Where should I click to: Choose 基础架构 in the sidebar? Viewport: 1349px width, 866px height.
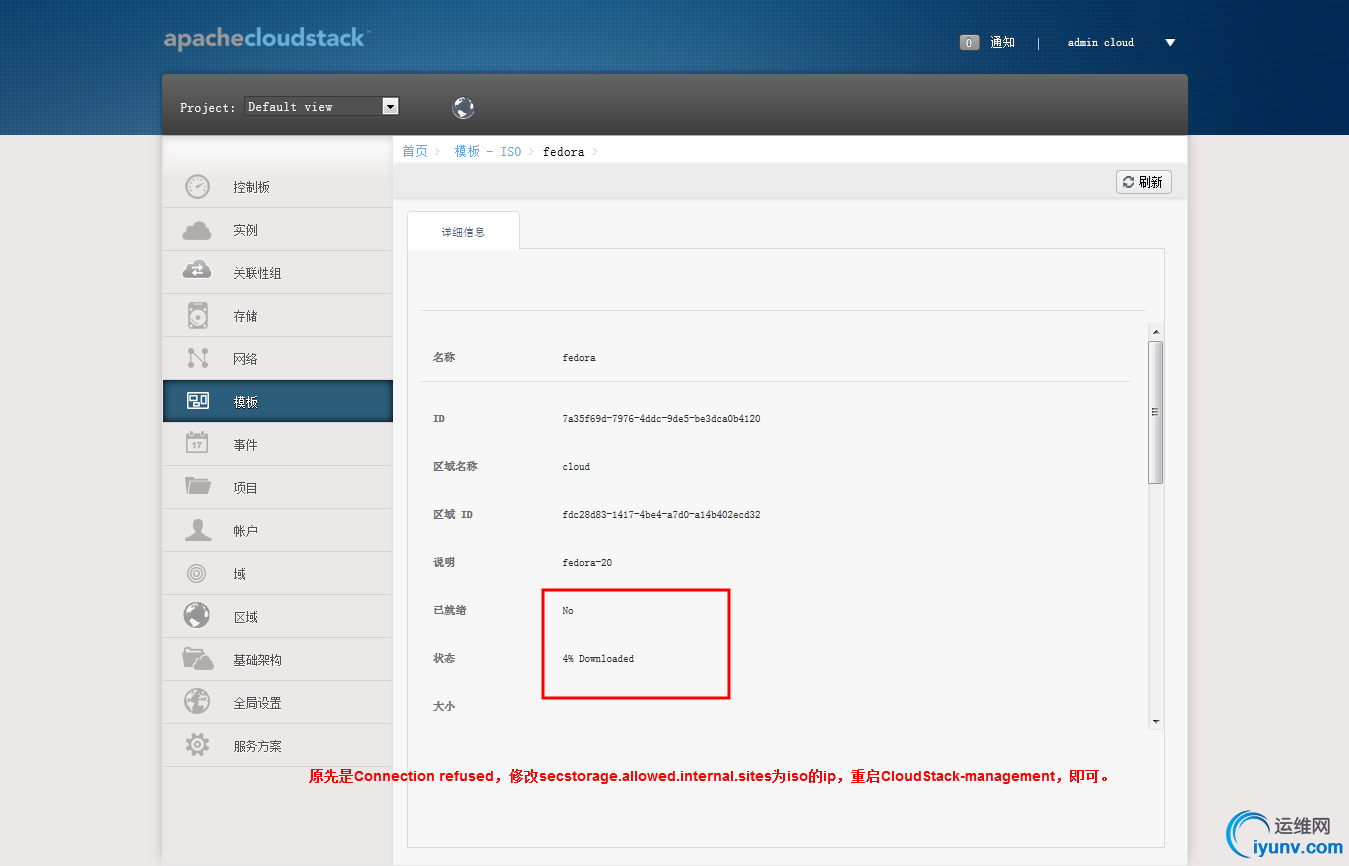pos(278,660)
